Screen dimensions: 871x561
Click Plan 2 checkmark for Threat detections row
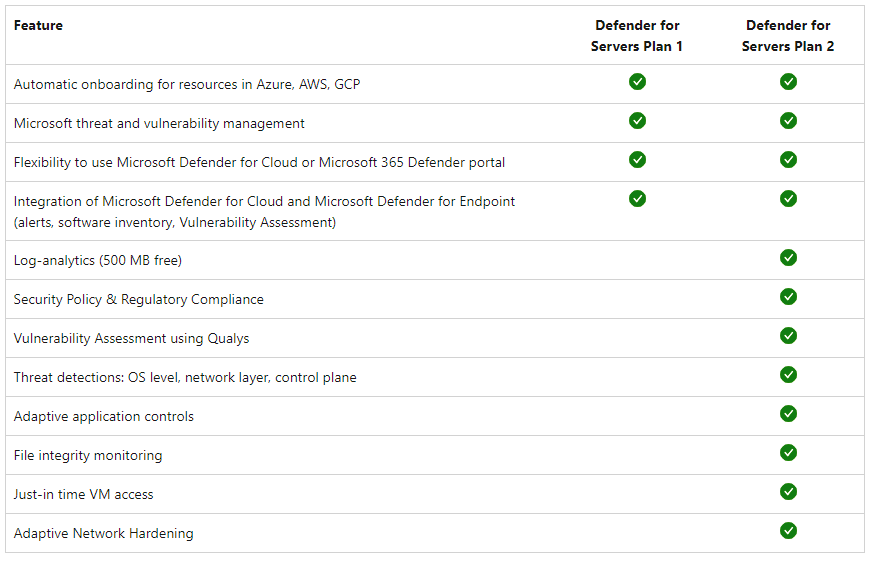[788, 375]
